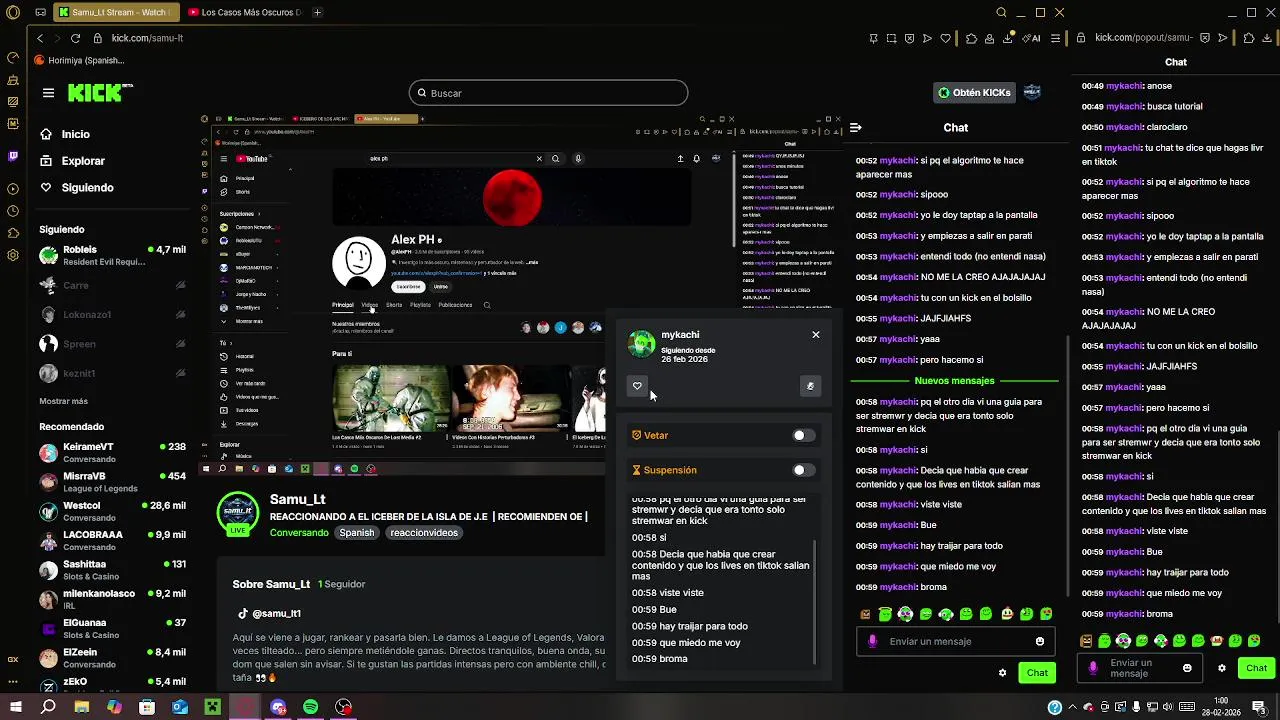Open easy setup menu in toolbar

(x=1054, y=38)
